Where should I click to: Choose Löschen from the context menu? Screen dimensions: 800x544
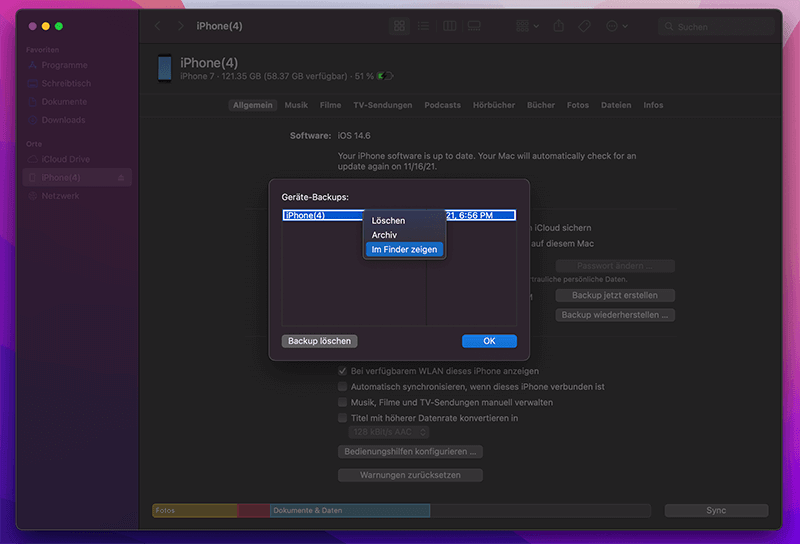pos(404,220)
